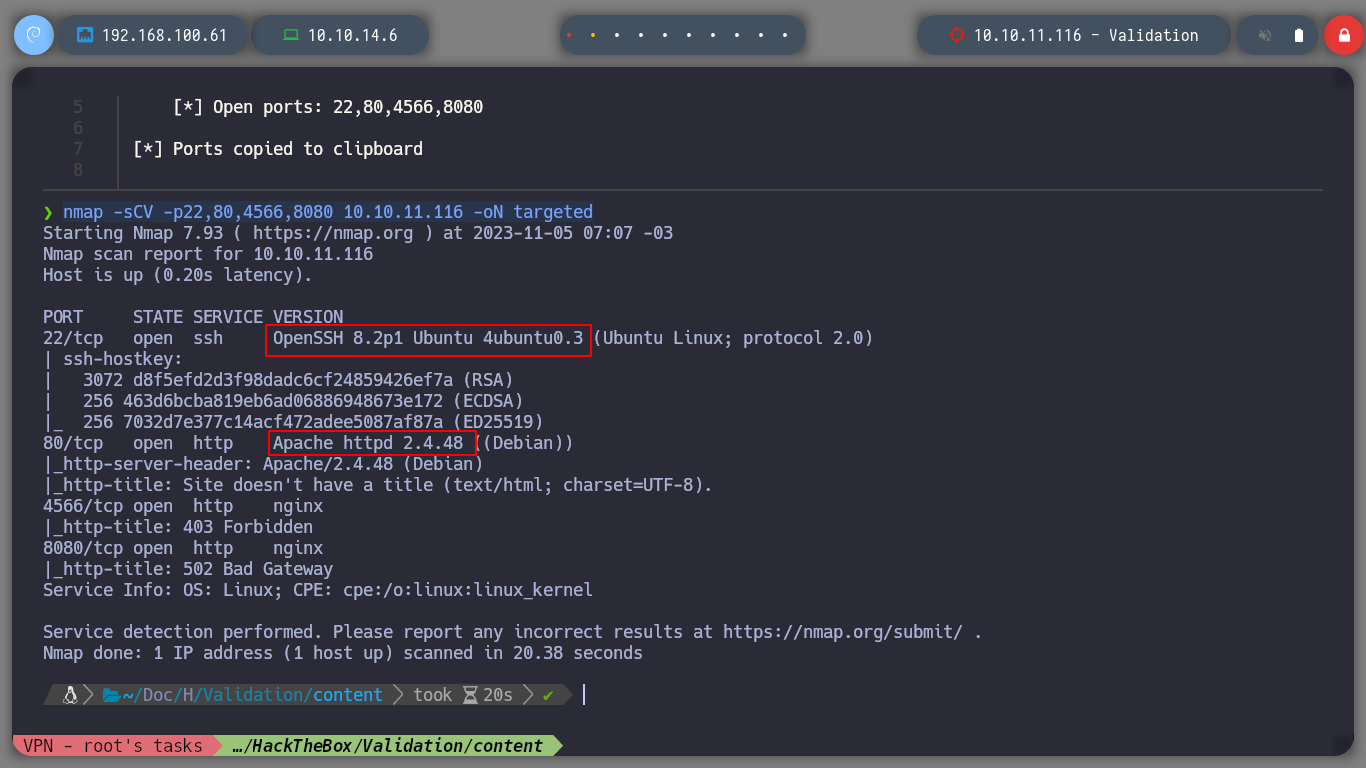Screen dimensions: 1366x768
Task: Click the muted speaker volume icon
Action: (1265, 35)
